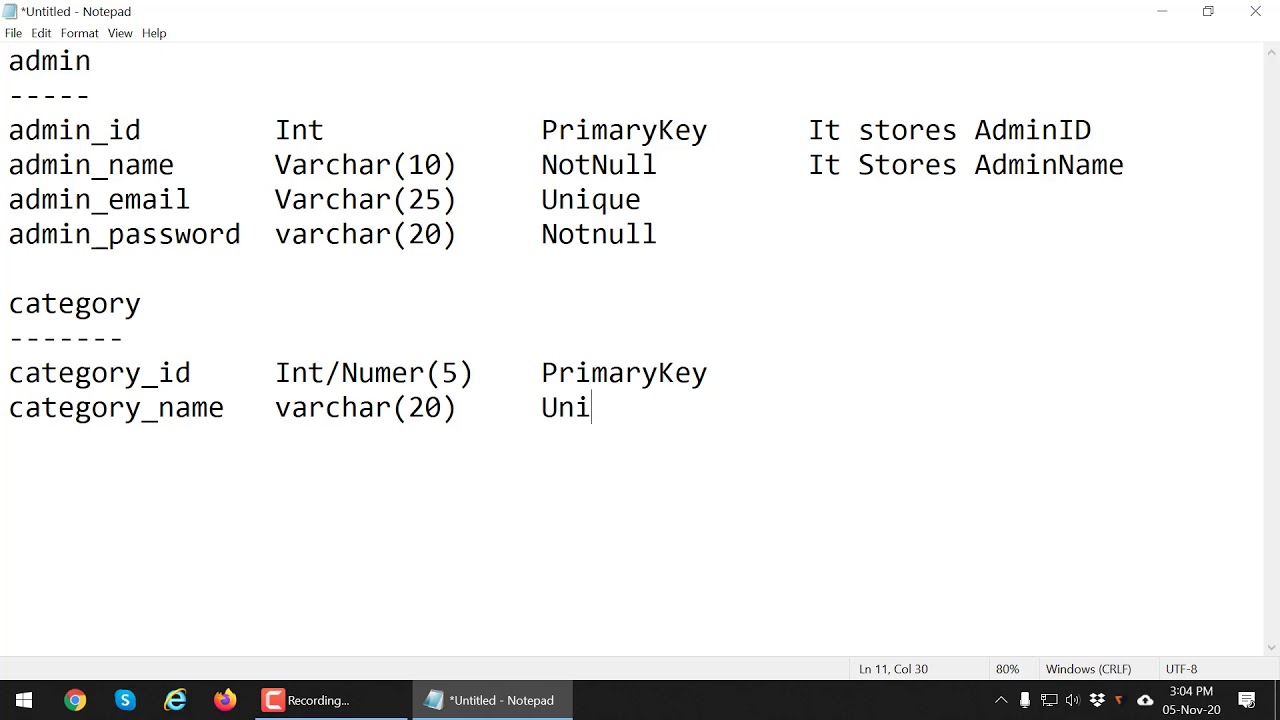Place cursor after 'Uni' text
This screenshot has width=1280, height=720.
tap(591, 408)
